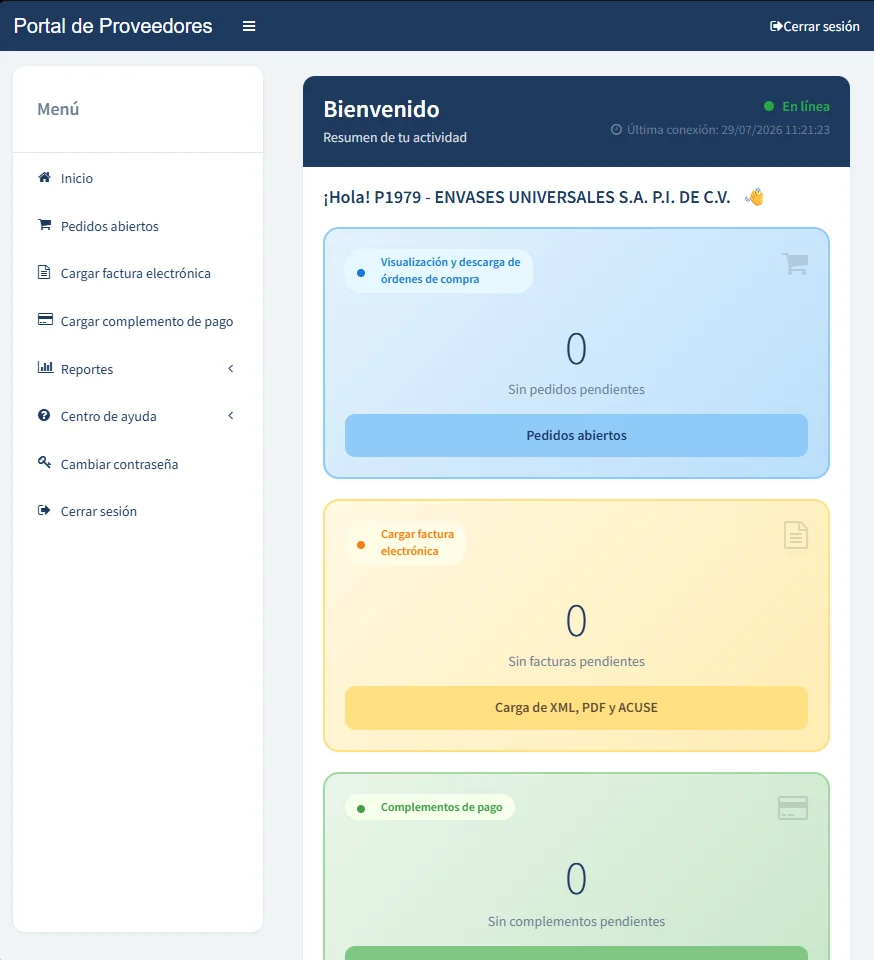The height and width of the screenshot is (960, 874).
Task: Click the document icon in yellow card
Action: (796, 535)
